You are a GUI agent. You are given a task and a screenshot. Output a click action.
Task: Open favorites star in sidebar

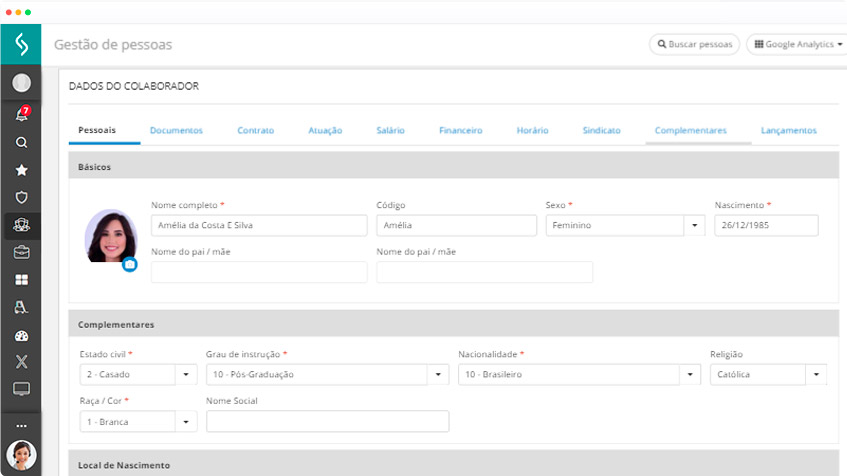21,170
